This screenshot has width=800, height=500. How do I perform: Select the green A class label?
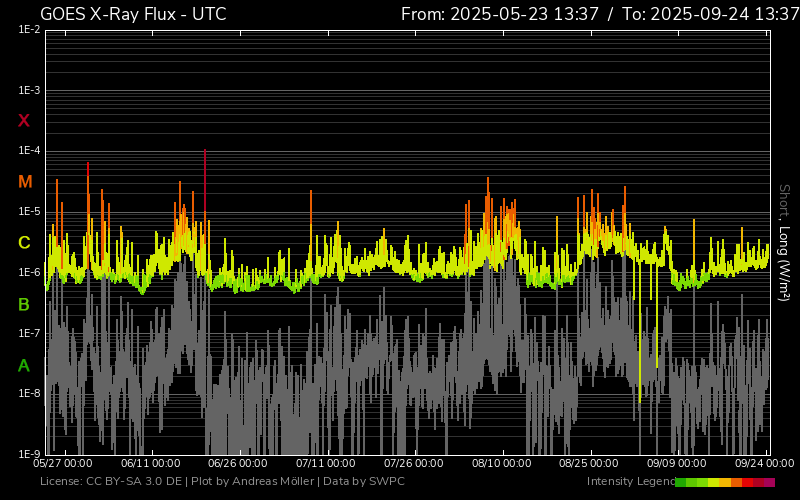(24, 365)
